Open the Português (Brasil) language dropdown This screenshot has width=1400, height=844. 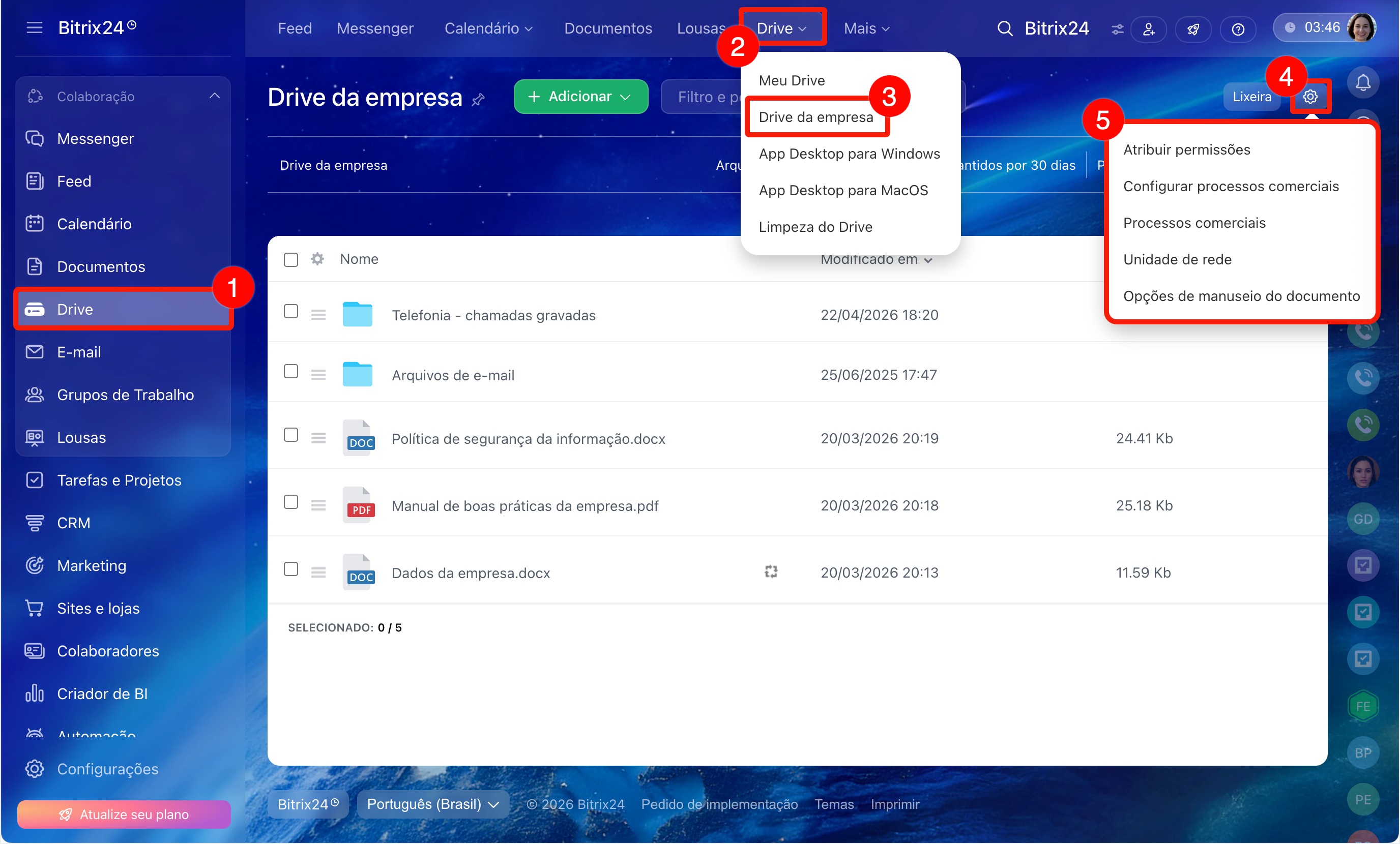click(x=432, y=804)
